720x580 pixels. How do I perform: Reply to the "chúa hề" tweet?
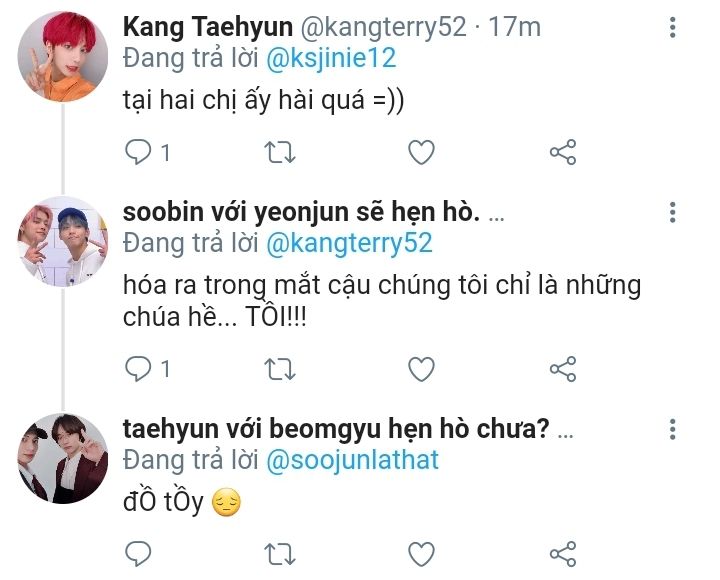(138, 368)
